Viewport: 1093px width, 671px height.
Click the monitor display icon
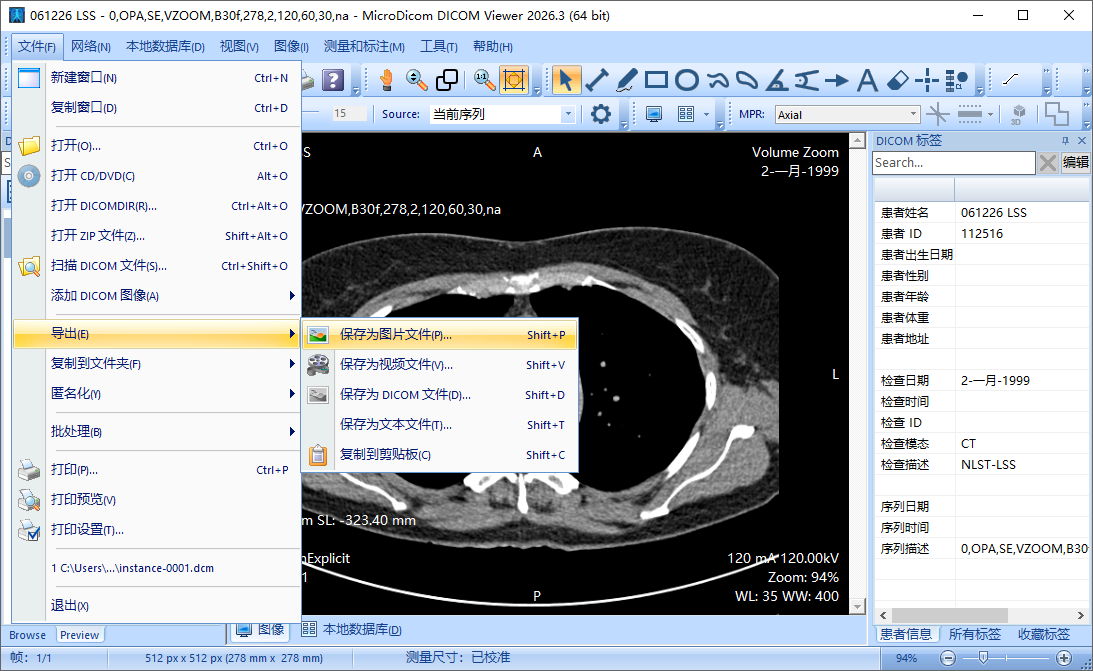pos(654,114)
